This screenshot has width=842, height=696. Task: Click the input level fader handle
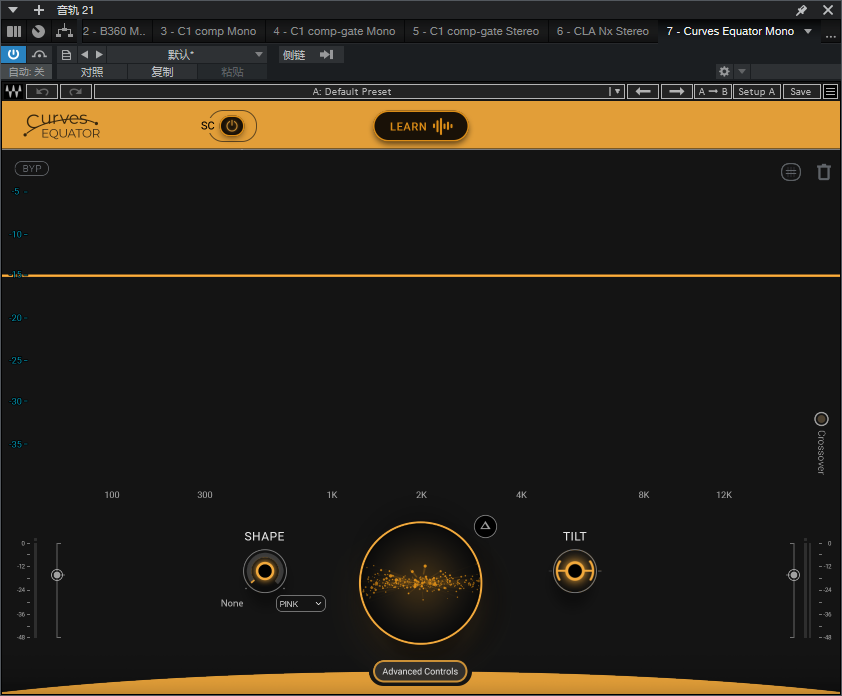(57, 575)
